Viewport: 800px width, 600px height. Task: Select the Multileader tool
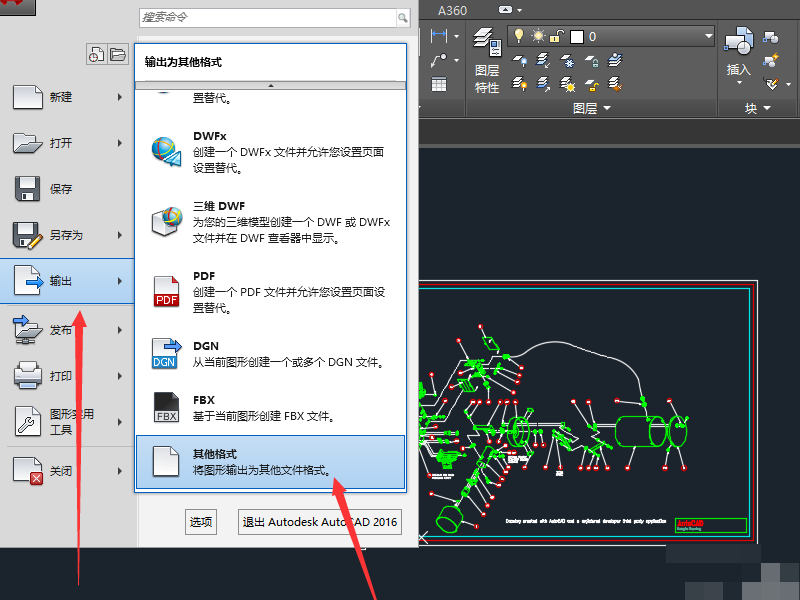click(x=439, y=61)
